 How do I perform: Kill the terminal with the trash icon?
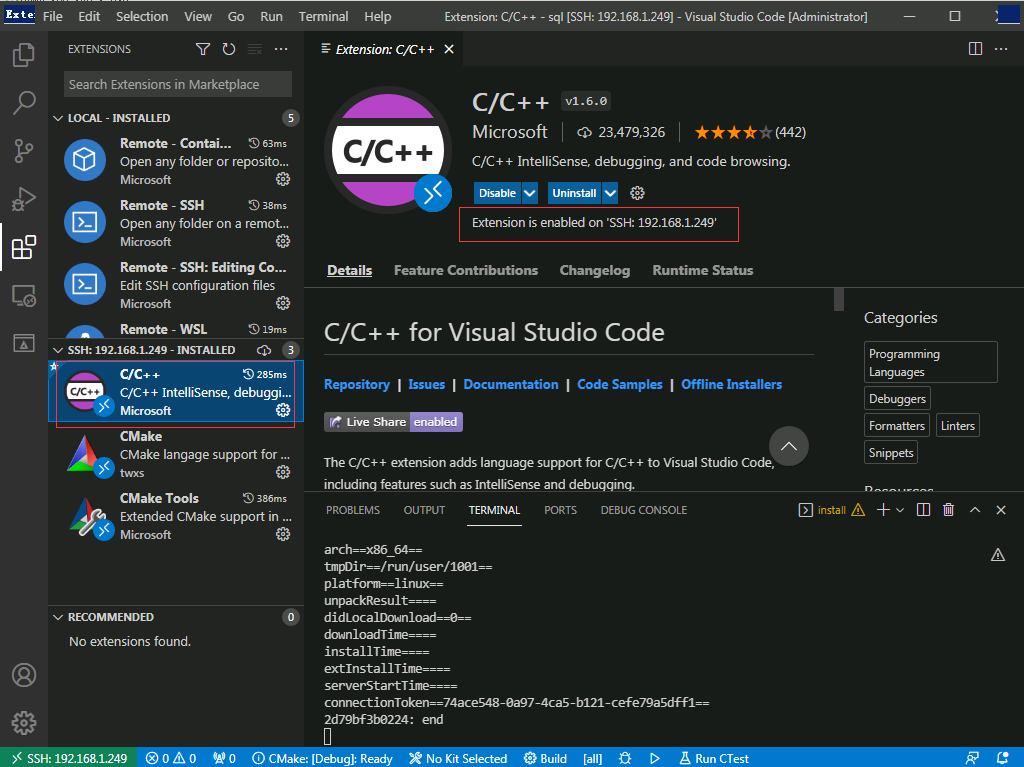[x=949, y=510]
